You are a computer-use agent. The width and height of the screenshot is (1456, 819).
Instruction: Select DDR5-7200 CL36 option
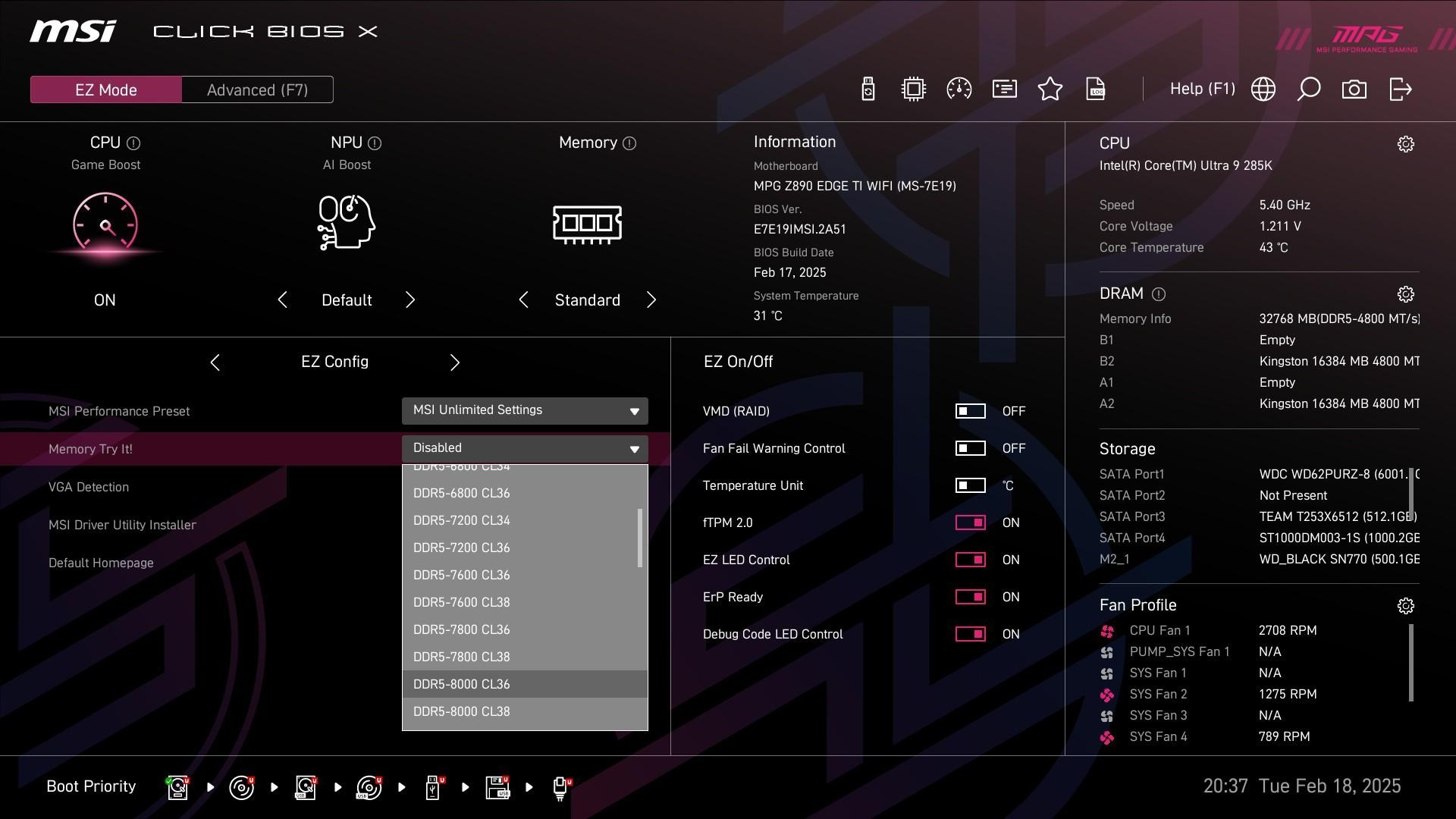(x=525, y=548)
